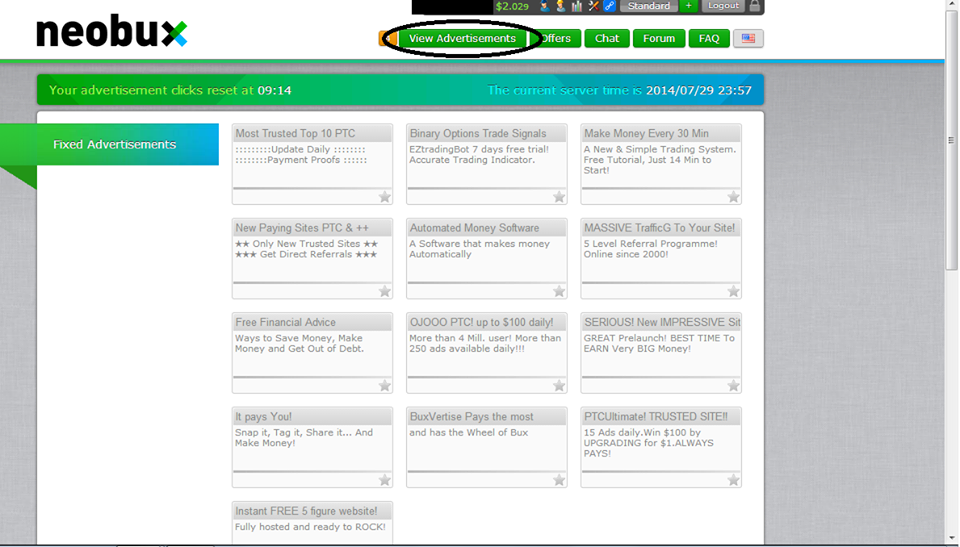The width and height of the screenshot is (960, 547).
Task: Click the padlock icon beside Logout
Action: coord(754,6)
